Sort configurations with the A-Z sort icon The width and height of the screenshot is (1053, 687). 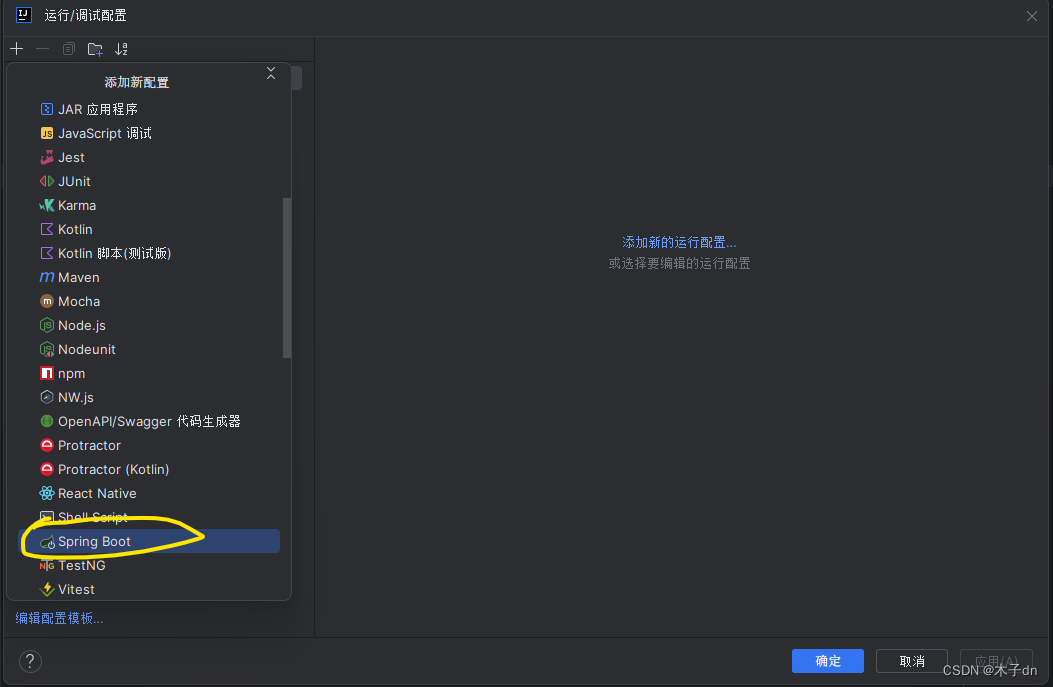(121, 49)
